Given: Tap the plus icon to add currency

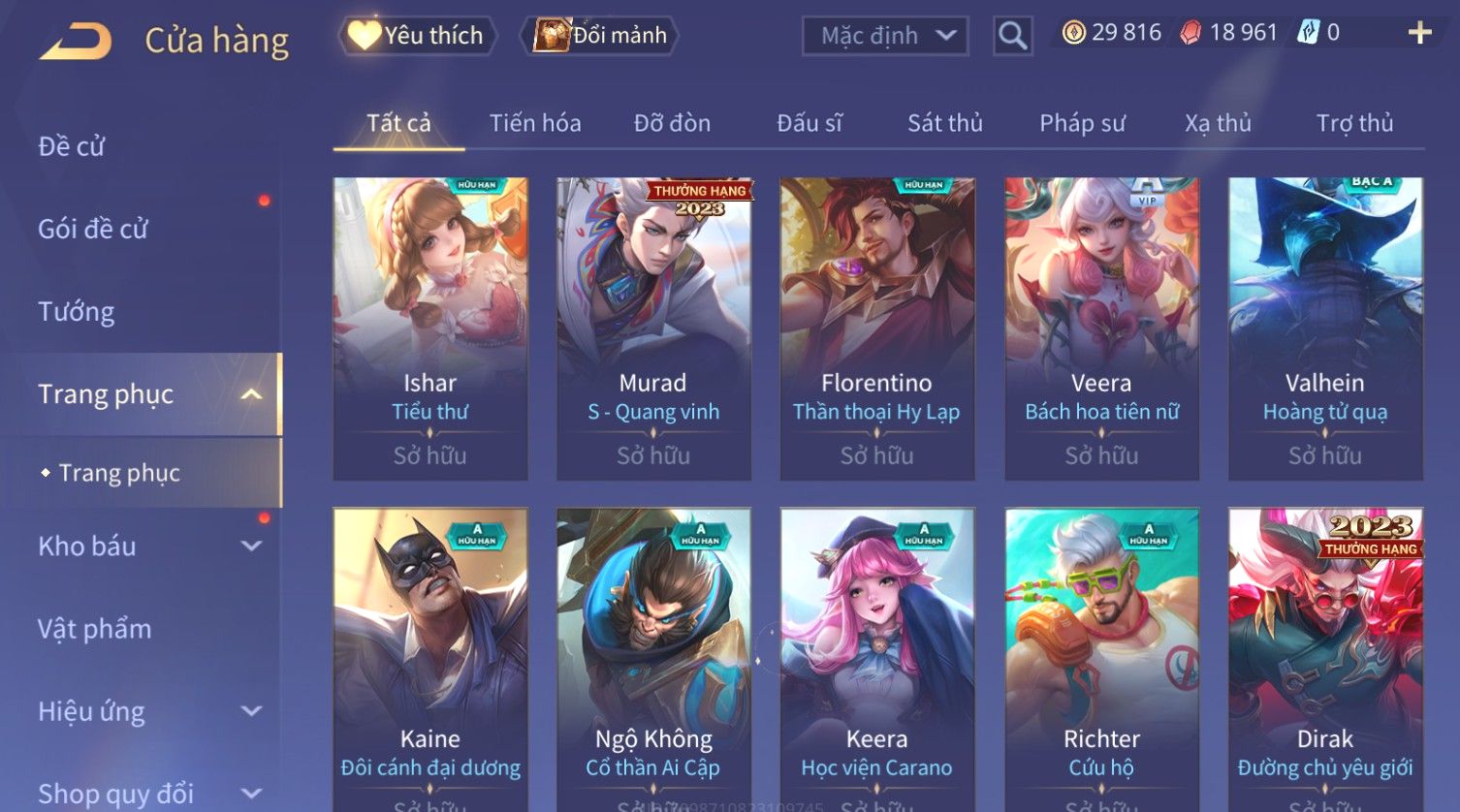Looking at the screenshot, I should pos(1419,33).
